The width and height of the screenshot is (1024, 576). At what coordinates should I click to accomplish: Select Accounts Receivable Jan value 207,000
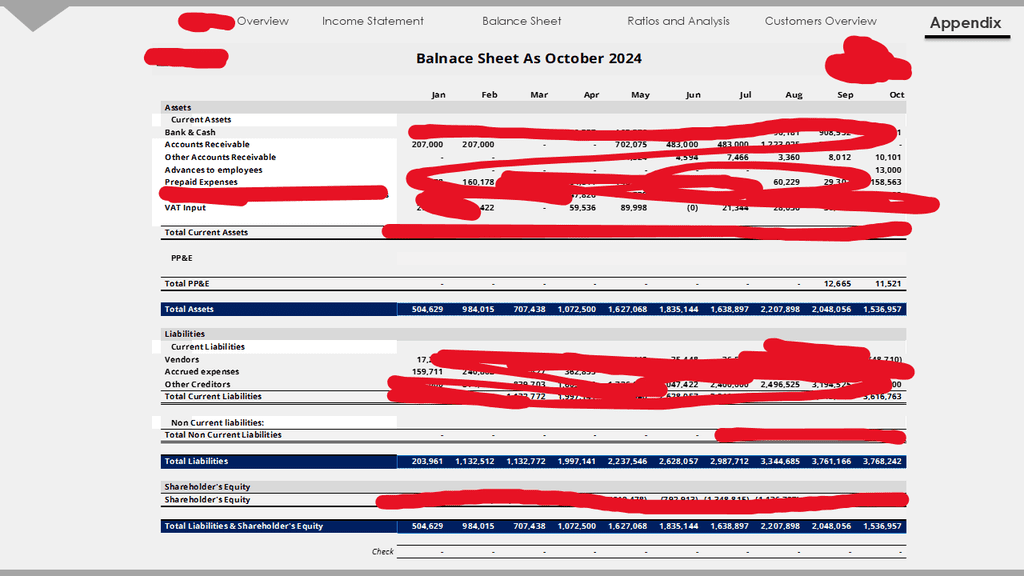(x=427, y=144)
